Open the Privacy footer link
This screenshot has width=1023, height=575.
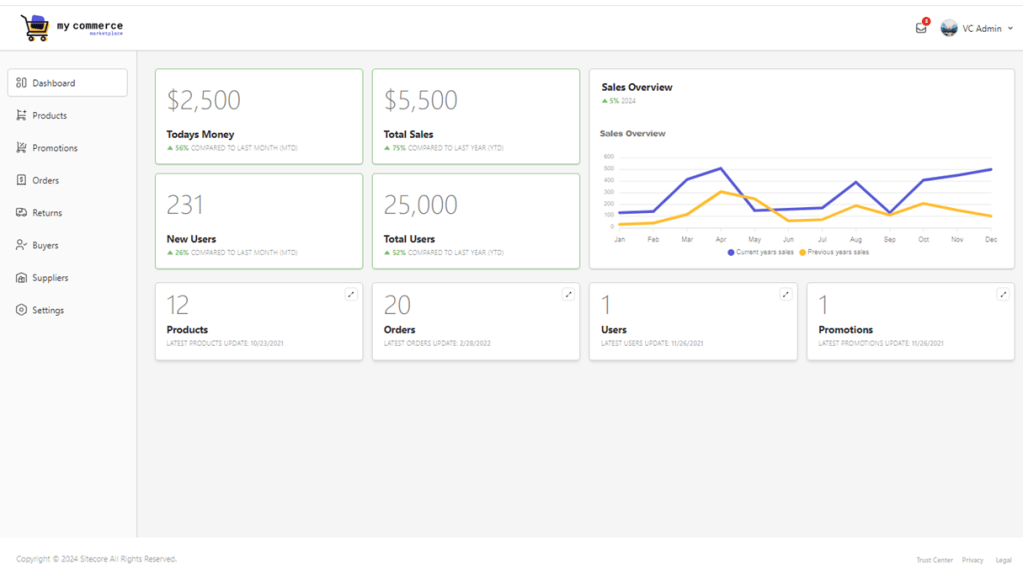[973, 560]
